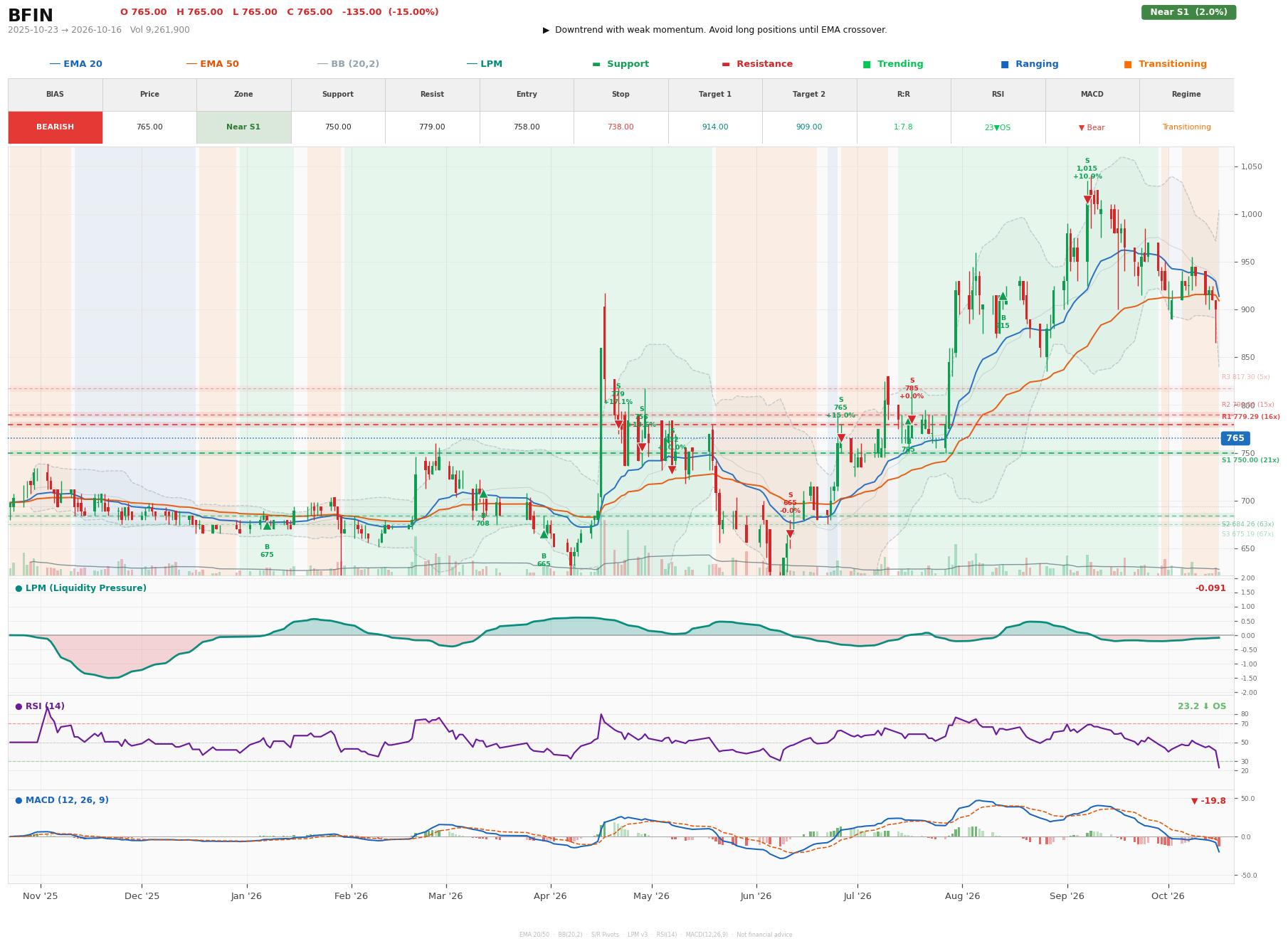Viewport: 1288px width, 946px height.
Task: Click the red sell triangle at S 665
Action: point(790,534)
